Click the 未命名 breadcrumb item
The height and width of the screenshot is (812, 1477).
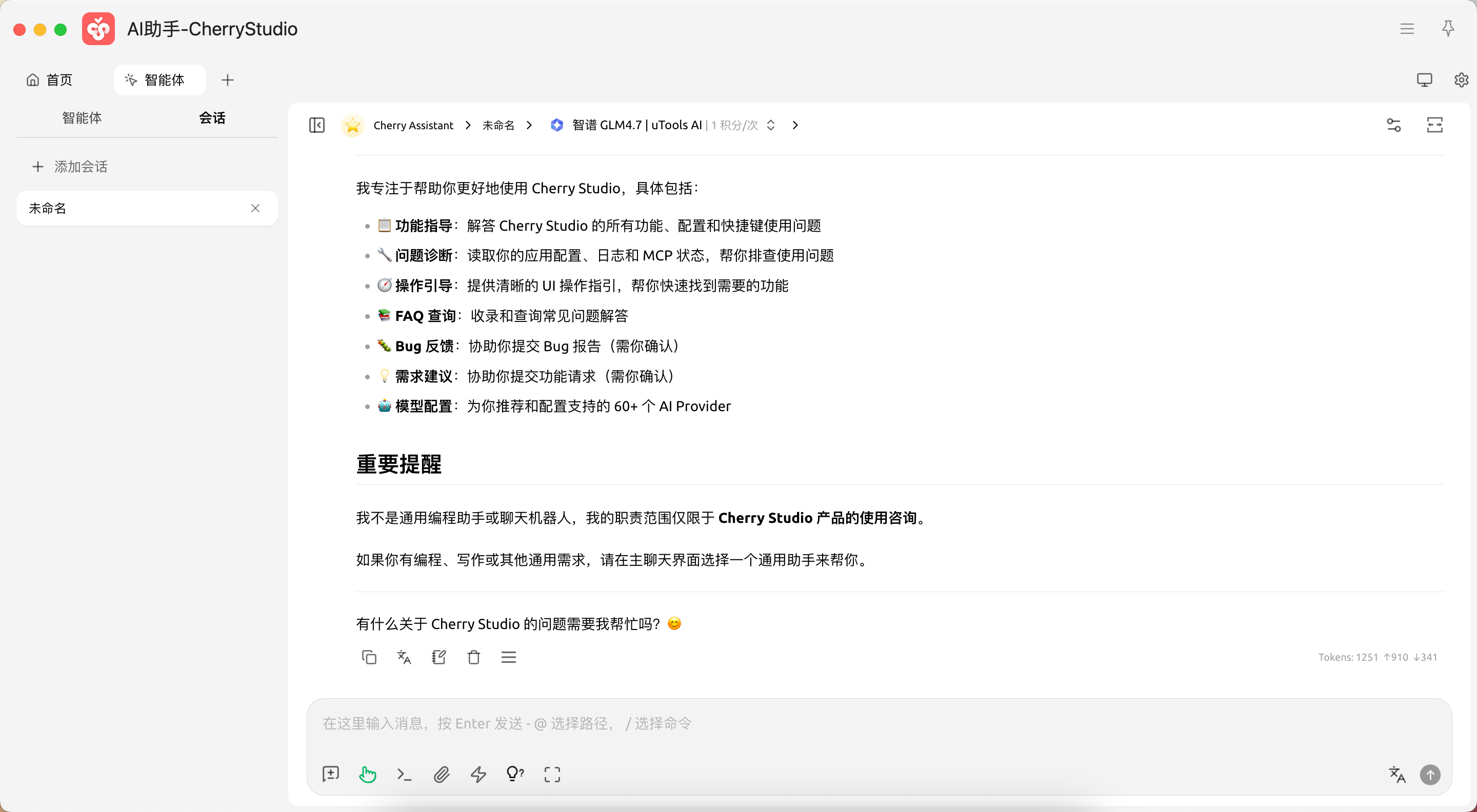498,126
